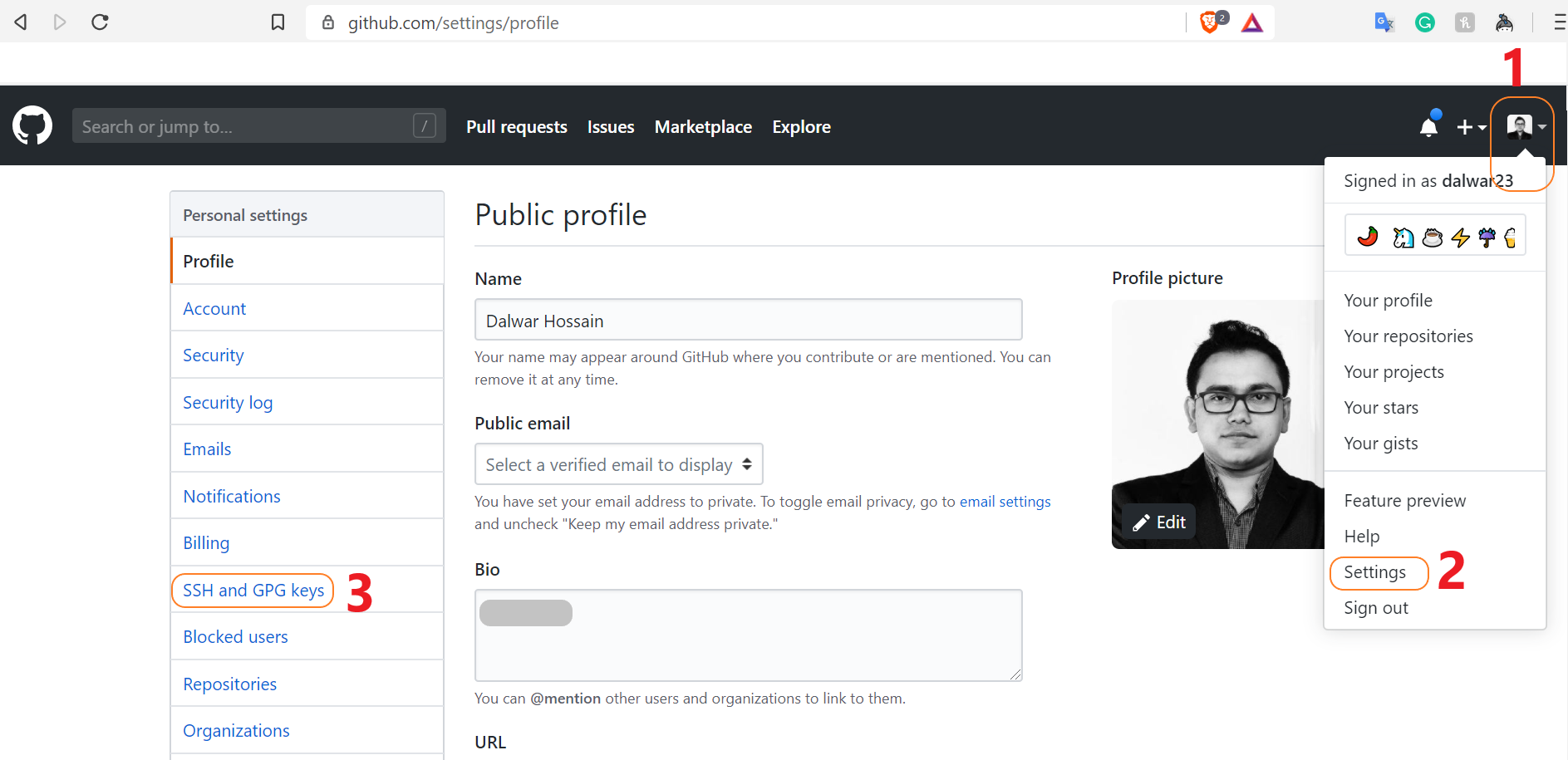The width and height of the screenshot is (1568, 760).
Task: Open Your stars from menu
Action: [1381, 408]
